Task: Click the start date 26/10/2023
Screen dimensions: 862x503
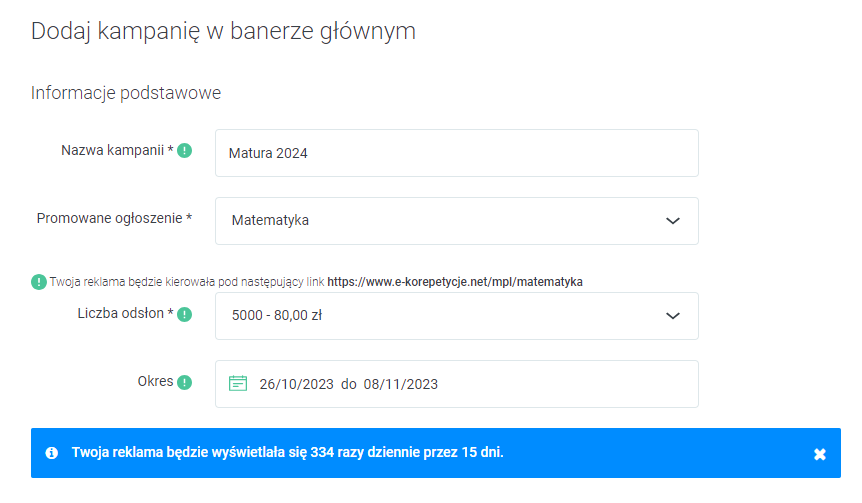Action: click(x=297, y=384)
